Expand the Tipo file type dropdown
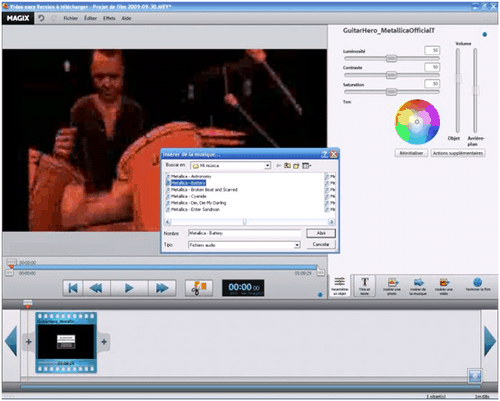 297,245
